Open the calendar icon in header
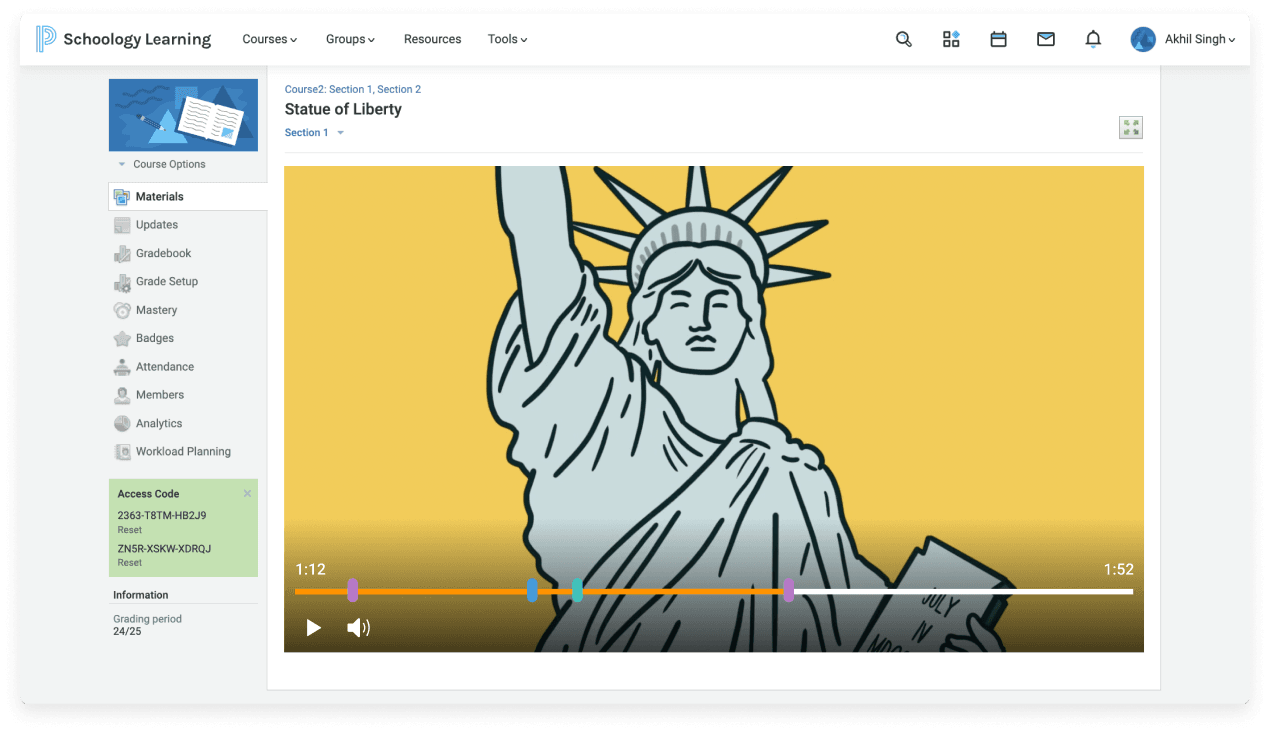 [x=998, y=39]
